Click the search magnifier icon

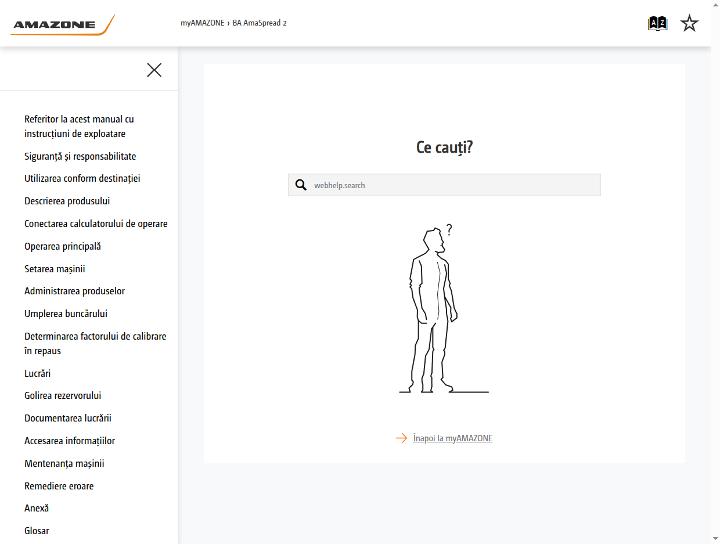[x=301, y=185]
